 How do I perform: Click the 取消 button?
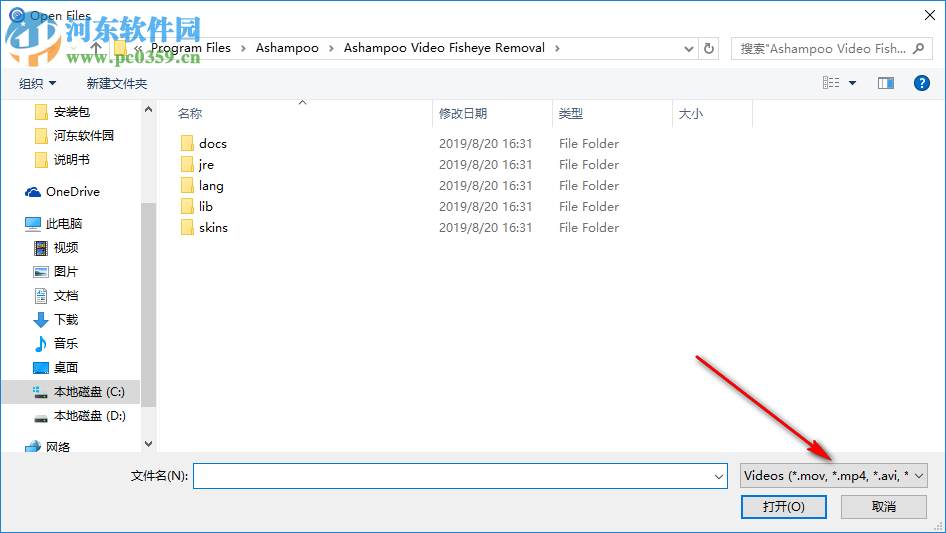tap(884, 506)
